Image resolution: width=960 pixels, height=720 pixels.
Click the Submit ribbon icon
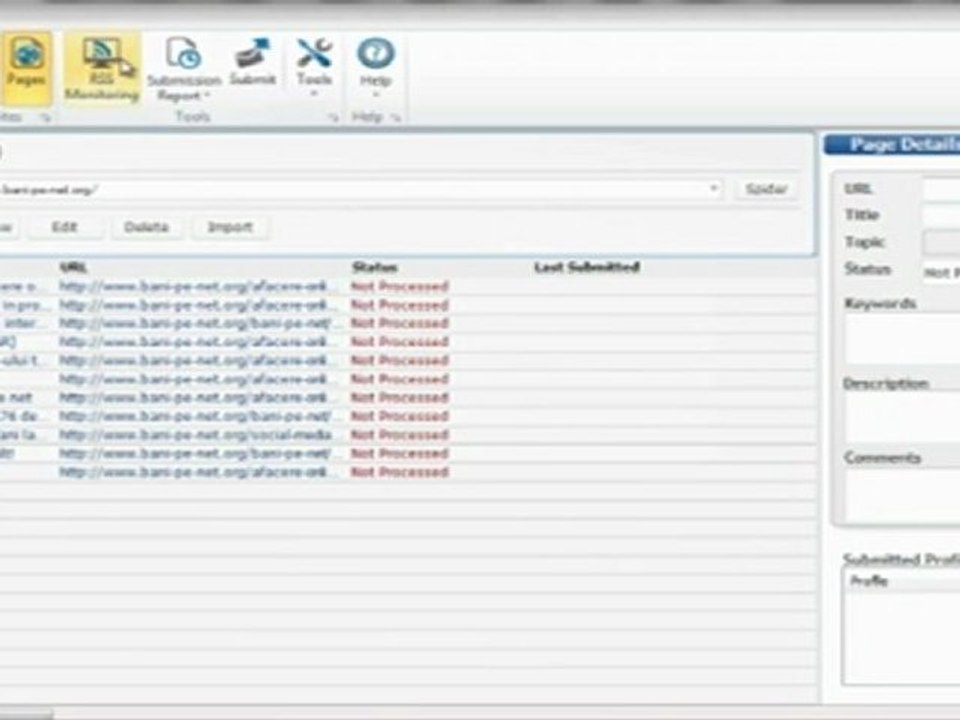point(252,61)
